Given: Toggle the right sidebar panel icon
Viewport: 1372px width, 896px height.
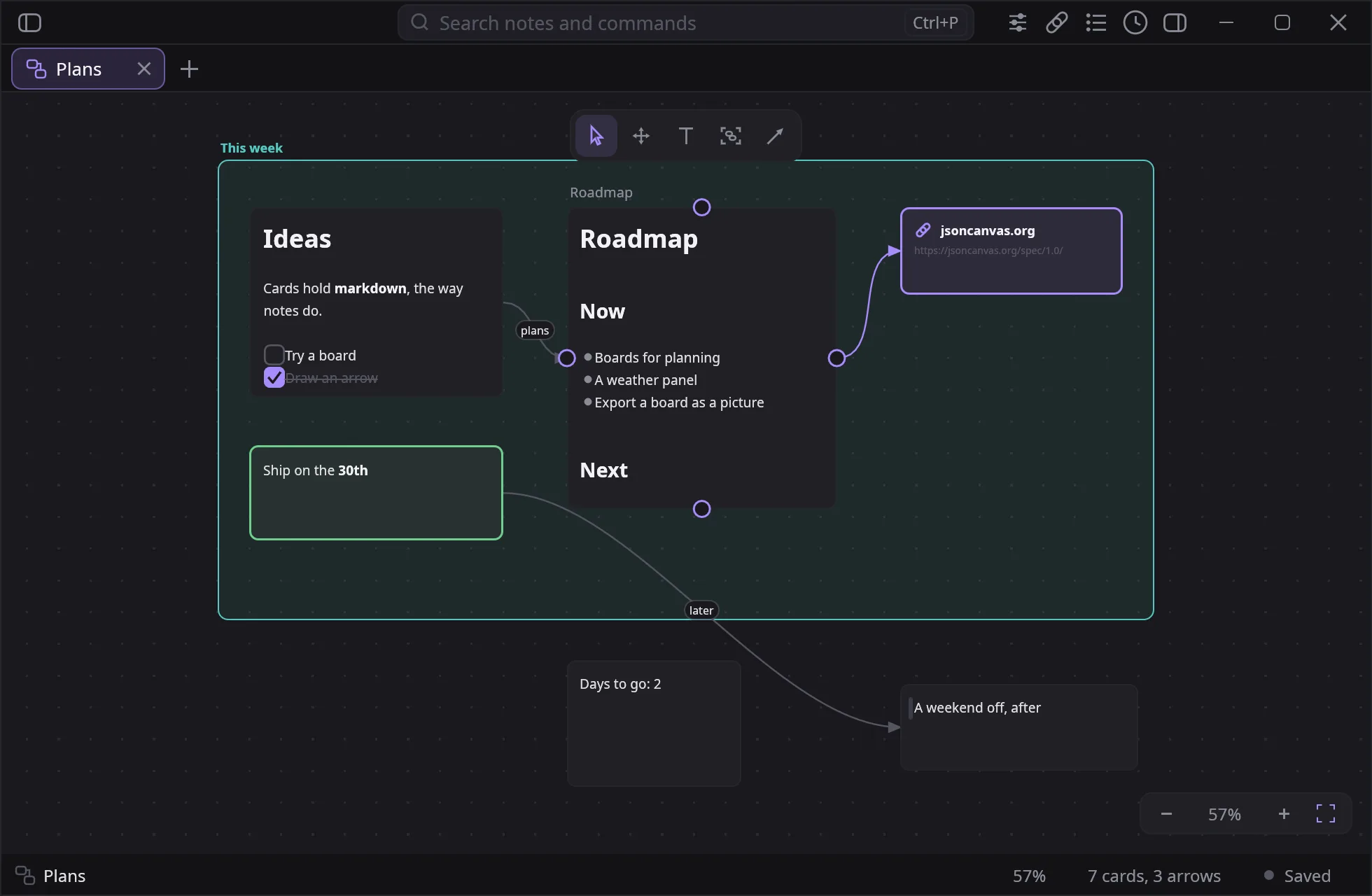Looking at the screenshot, I should click(x=1175, y=22).
